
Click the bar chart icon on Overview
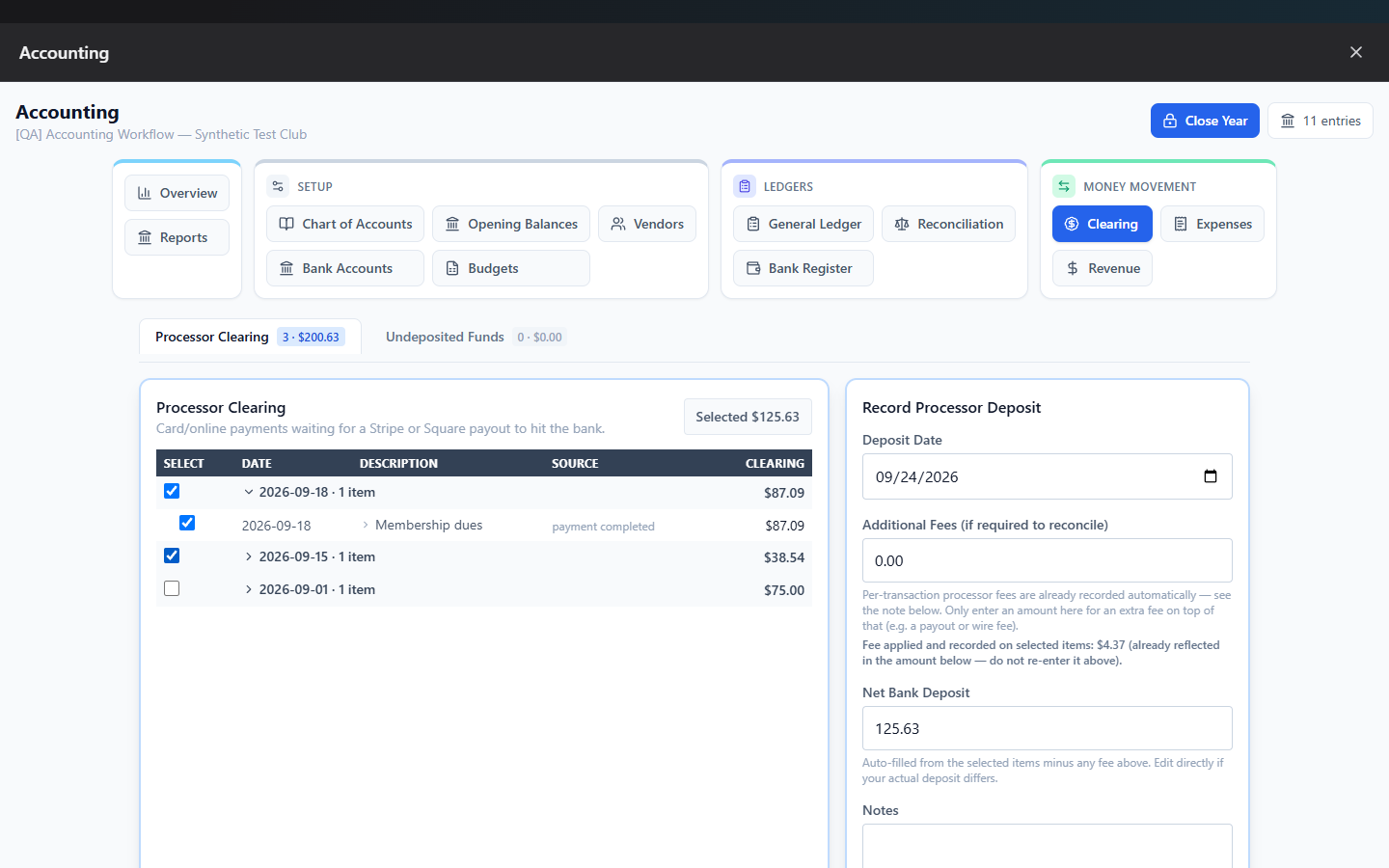[x=145, y=193]
